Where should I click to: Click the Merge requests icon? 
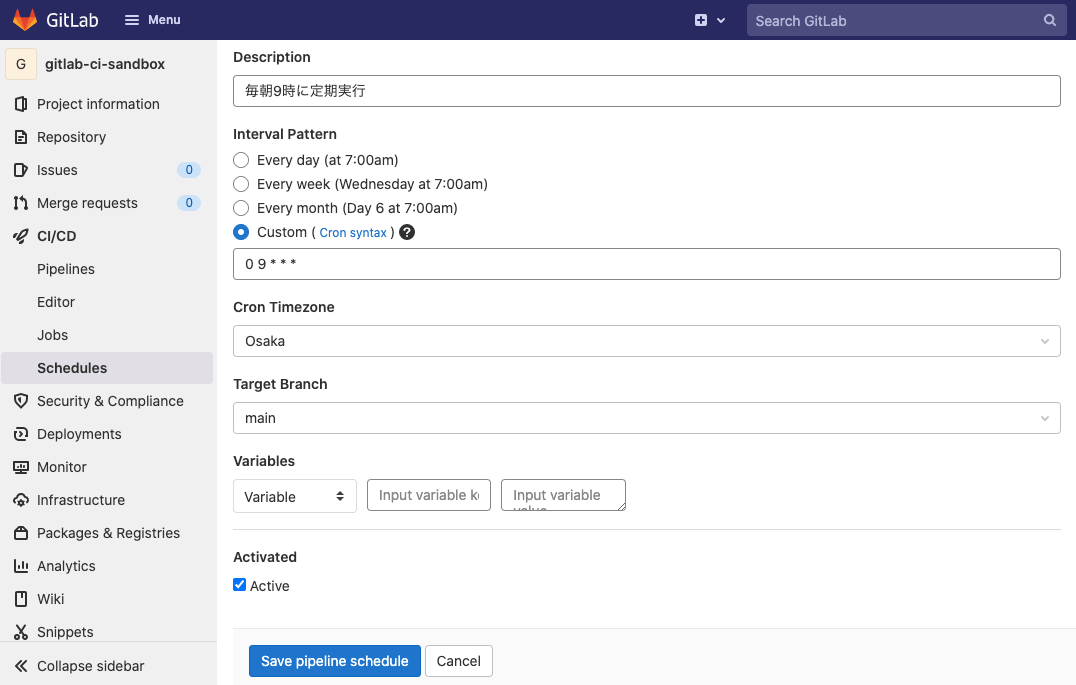tap(20, 202)
